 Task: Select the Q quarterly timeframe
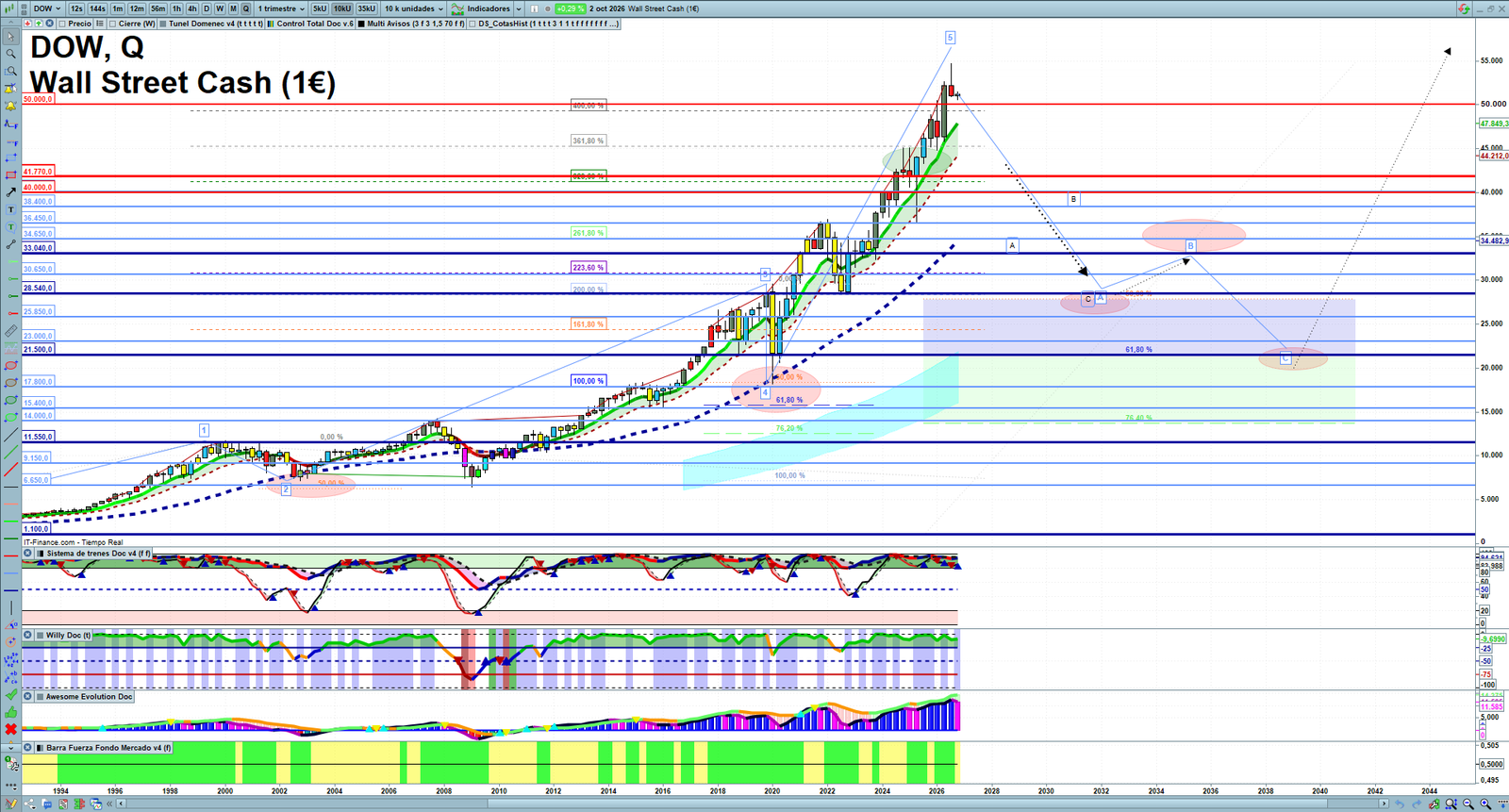click(246, 8)
